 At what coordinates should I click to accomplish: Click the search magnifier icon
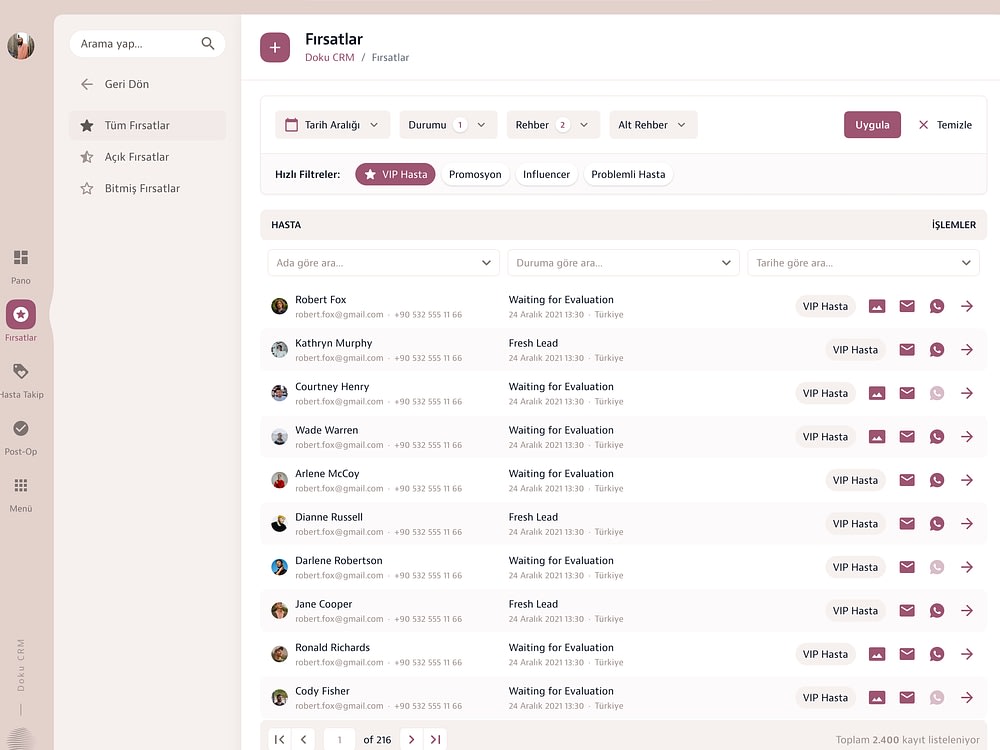click(x=207, y=43)
